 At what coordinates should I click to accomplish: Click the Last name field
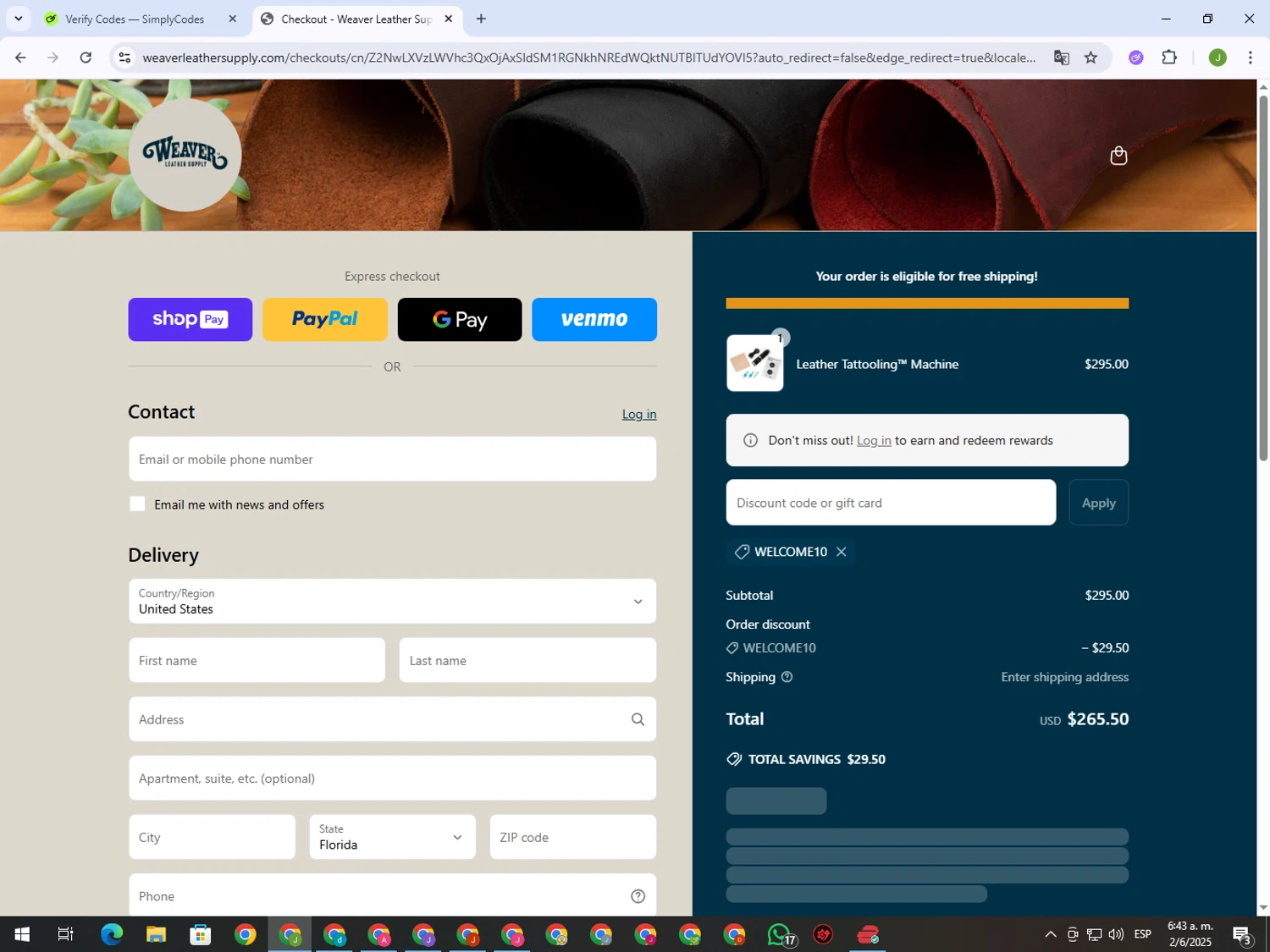coord(527,661)
